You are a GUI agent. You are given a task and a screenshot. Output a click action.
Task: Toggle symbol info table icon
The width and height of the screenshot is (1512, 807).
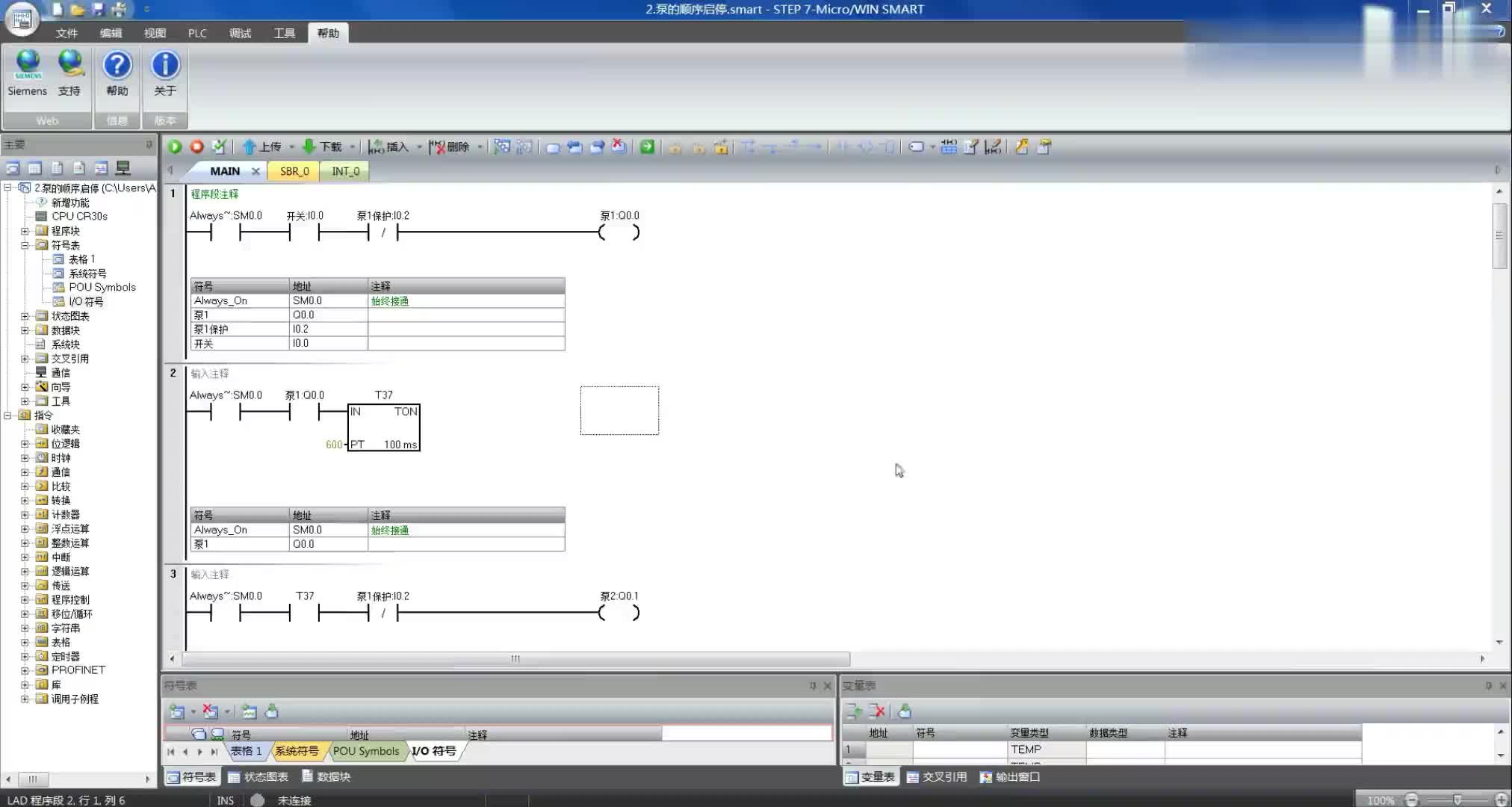949,147
